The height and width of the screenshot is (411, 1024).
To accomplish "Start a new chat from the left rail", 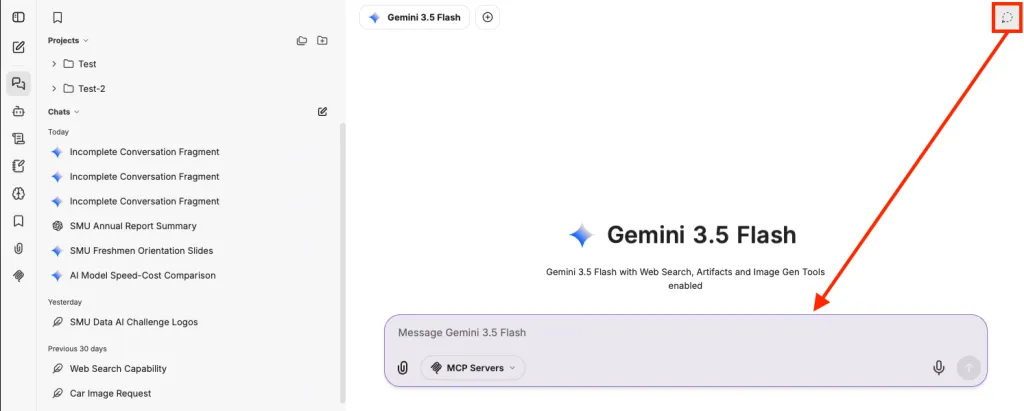I will pyautogui.click(x=18, y=47).
